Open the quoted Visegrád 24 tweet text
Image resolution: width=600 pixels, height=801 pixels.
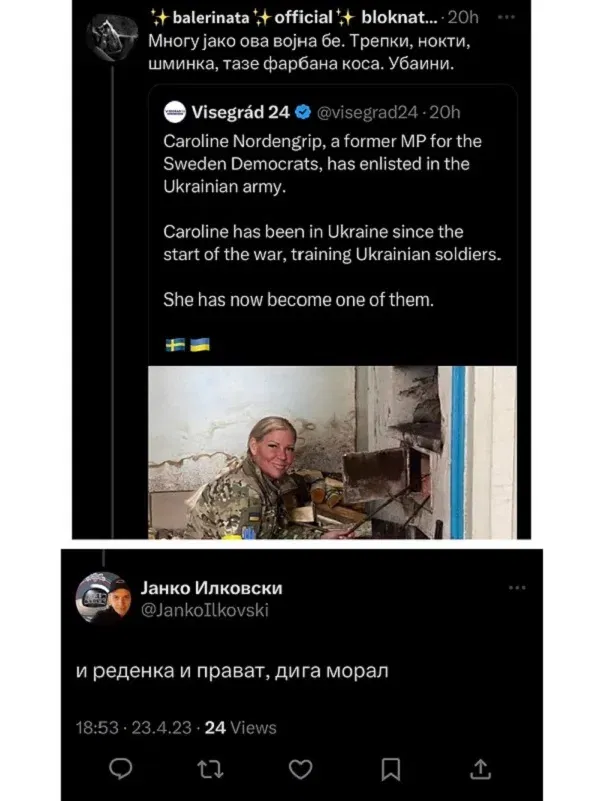coord(332,220)
